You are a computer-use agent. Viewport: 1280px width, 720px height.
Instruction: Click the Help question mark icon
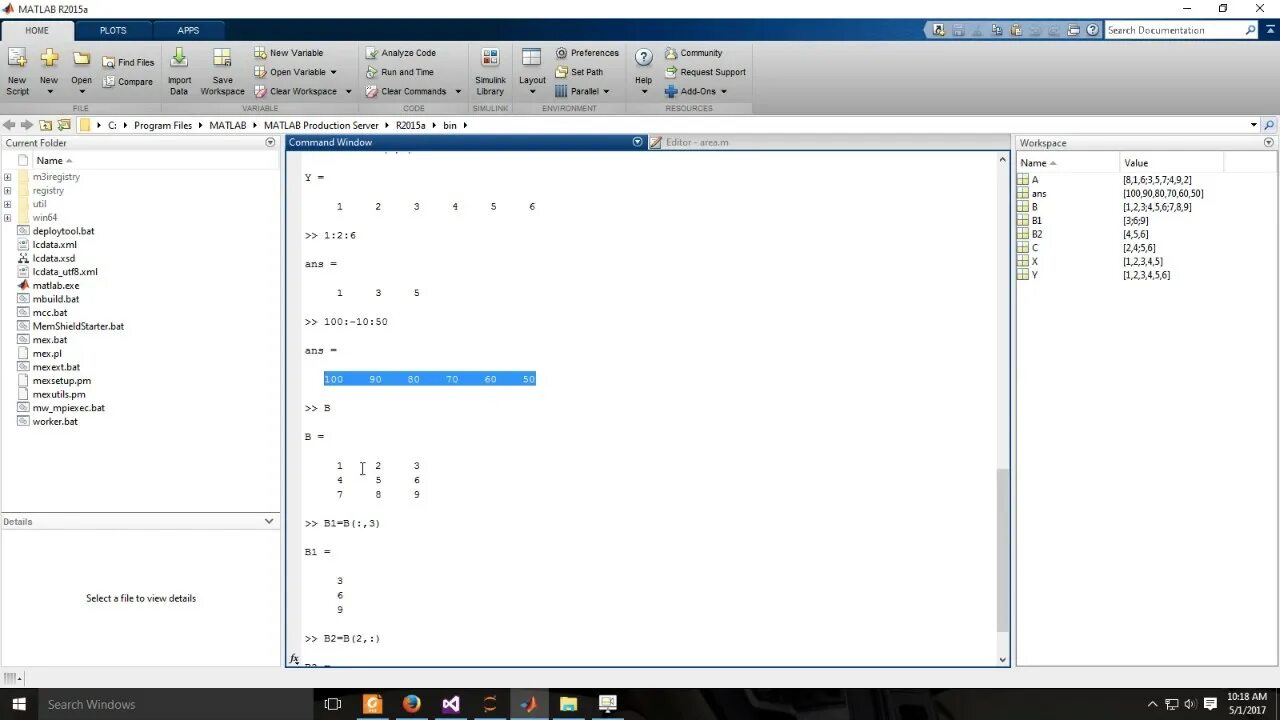tap(644, 58)
